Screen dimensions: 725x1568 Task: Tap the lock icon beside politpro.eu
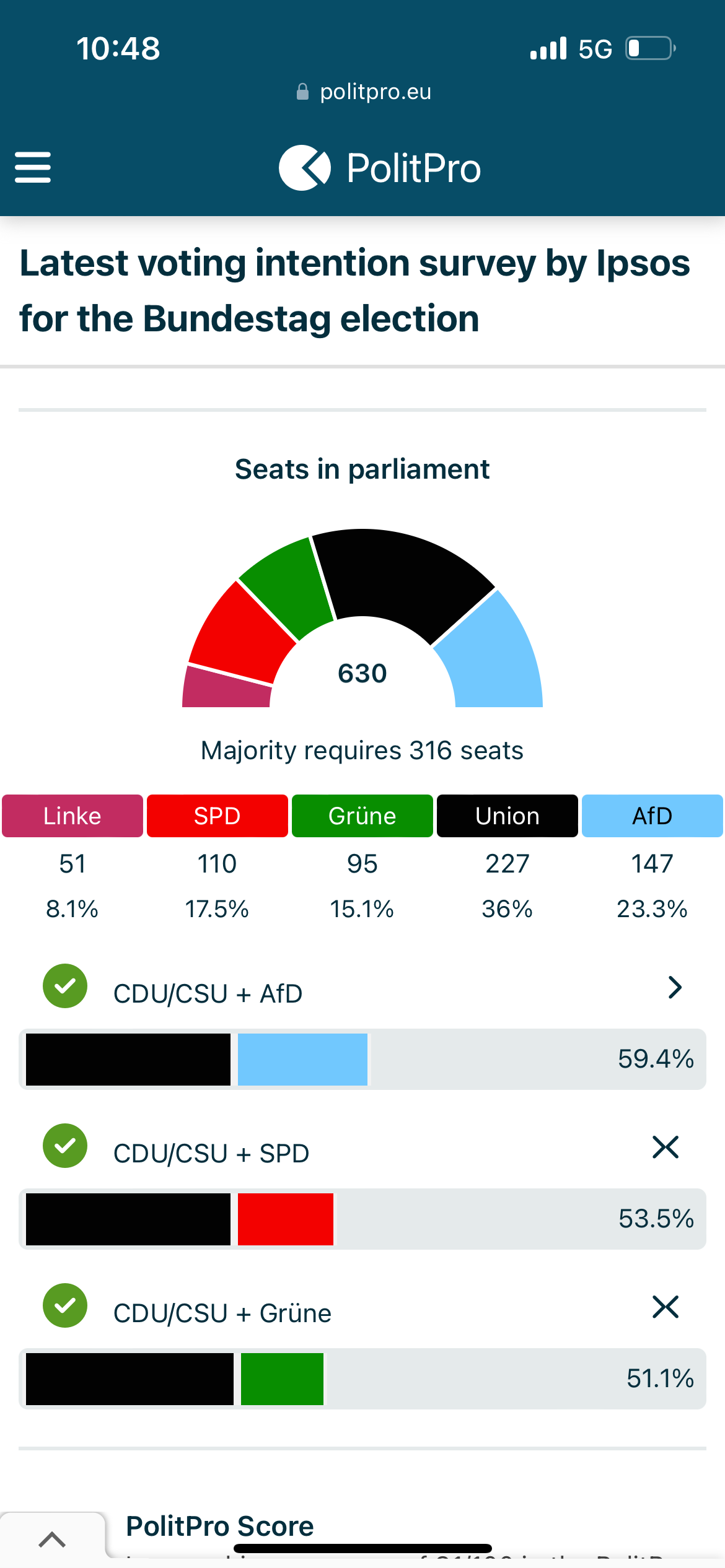click(302, 92)
